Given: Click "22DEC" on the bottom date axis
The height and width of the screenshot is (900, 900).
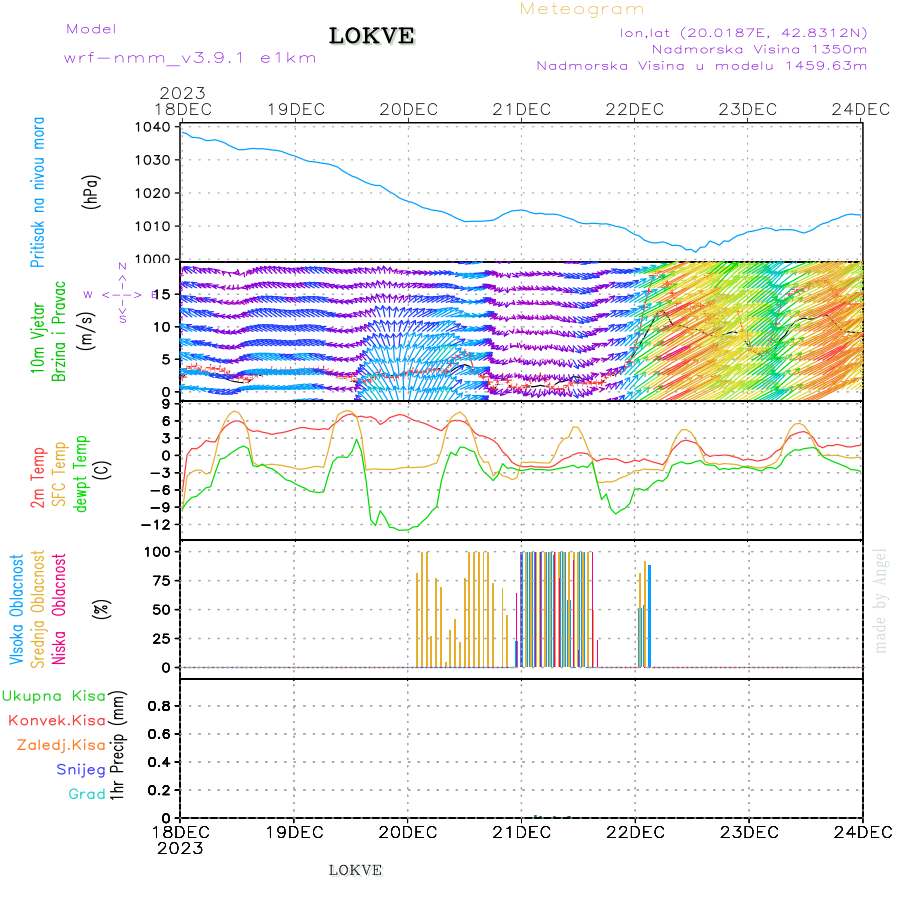Looking at the screenshot, I should tap(635, 832).
